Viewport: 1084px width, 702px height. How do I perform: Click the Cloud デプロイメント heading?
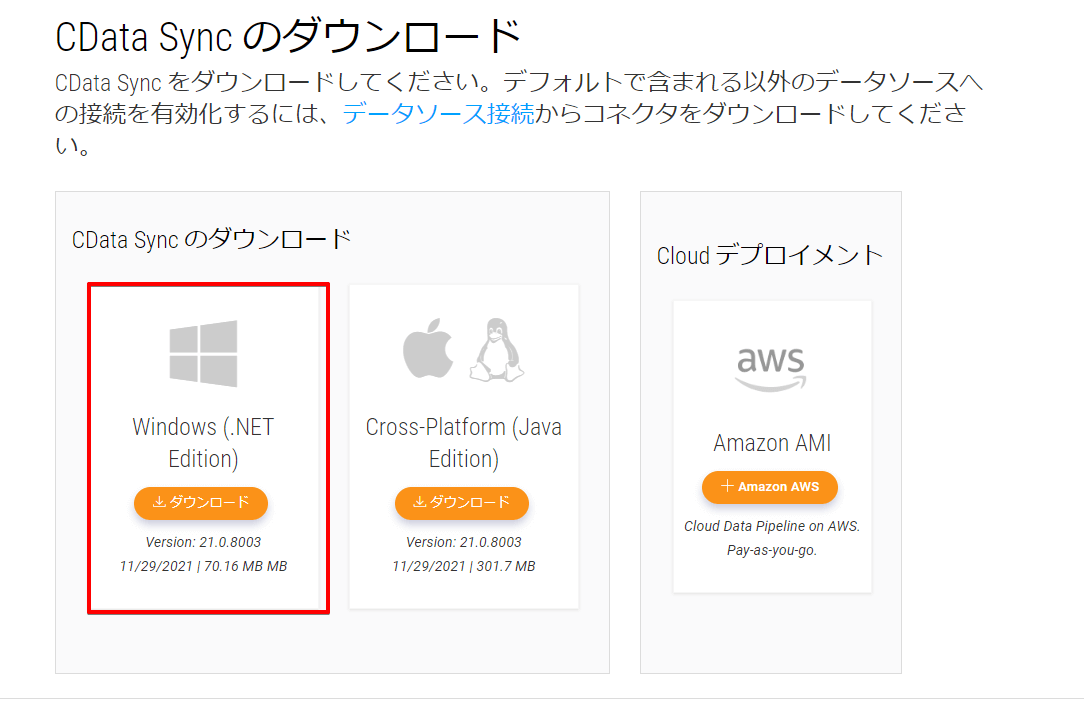point(770,255)
